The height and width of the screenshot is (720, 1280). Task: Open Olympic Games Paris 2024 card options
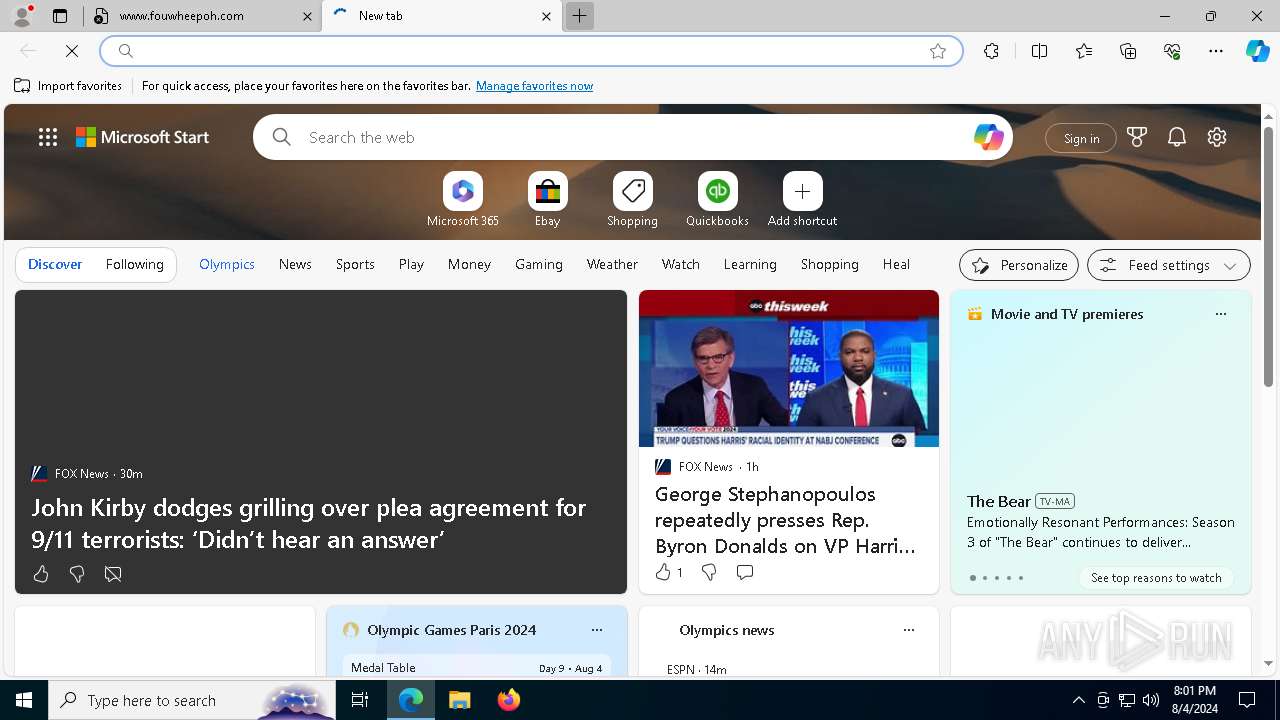coord(597,630)
